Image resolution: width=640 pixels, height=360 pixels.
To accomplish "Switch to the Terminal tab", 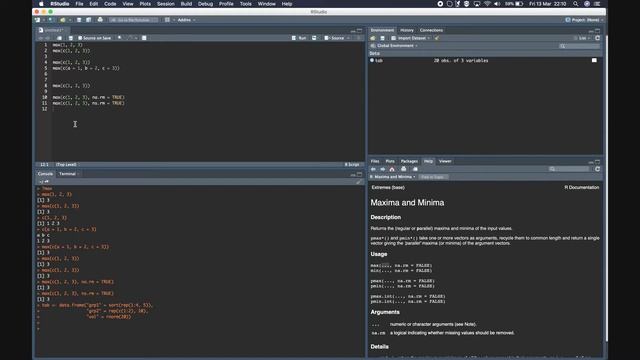I will [x=67, y=174].
